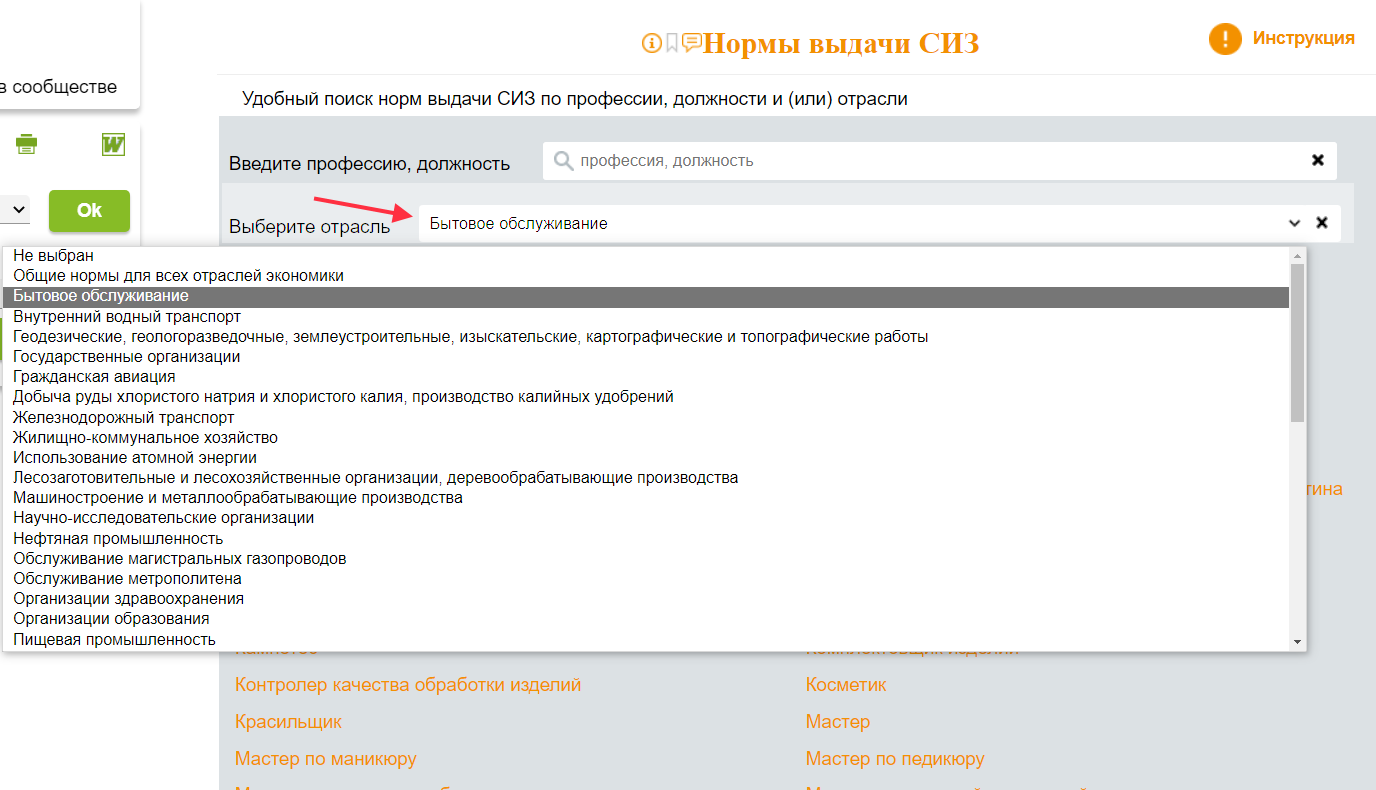Choose 'Гражданская авиация' in the list
Screen dimensions: 1376x790
646,377
